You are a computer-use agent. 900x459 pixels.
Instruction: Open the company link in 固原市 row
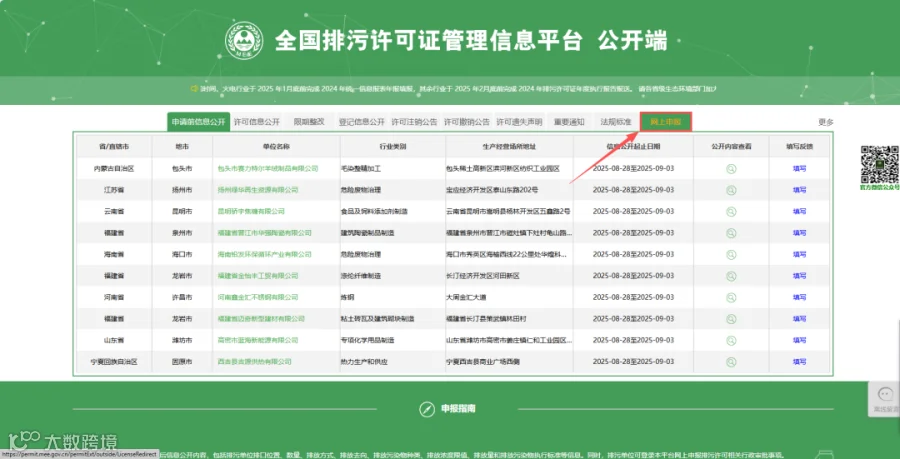[x=254, y=362]
